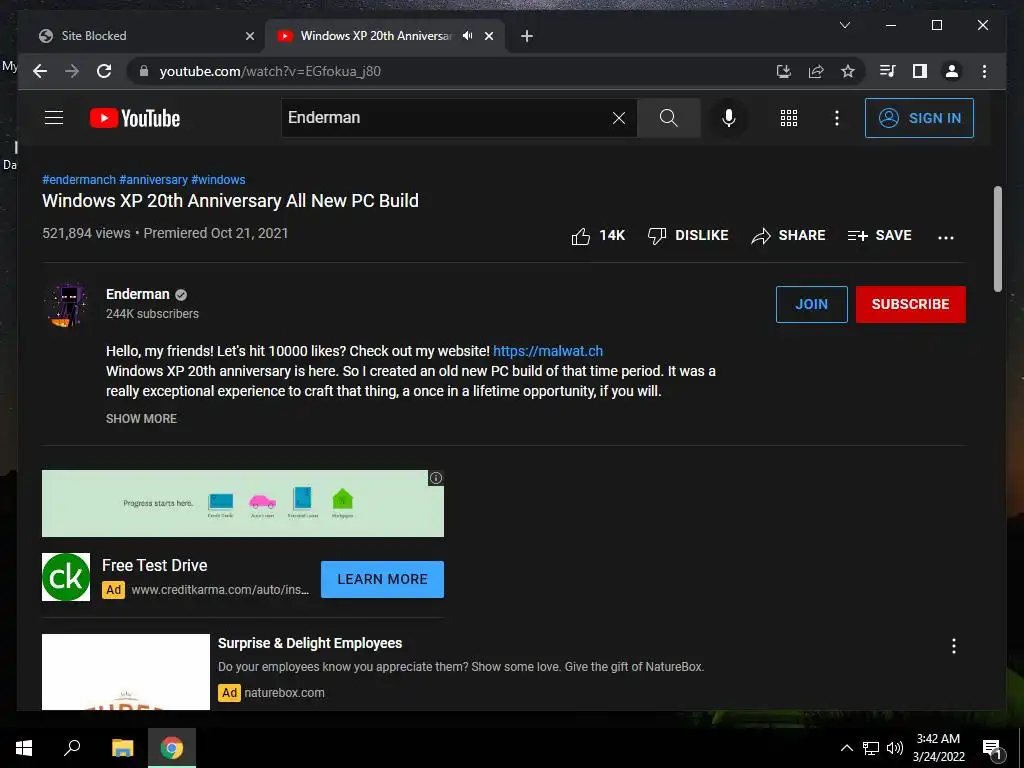Open File Explorer from taskbar
Image resolution: width=1024 pixels, height=768 pixels.
(x=122, y=748)
